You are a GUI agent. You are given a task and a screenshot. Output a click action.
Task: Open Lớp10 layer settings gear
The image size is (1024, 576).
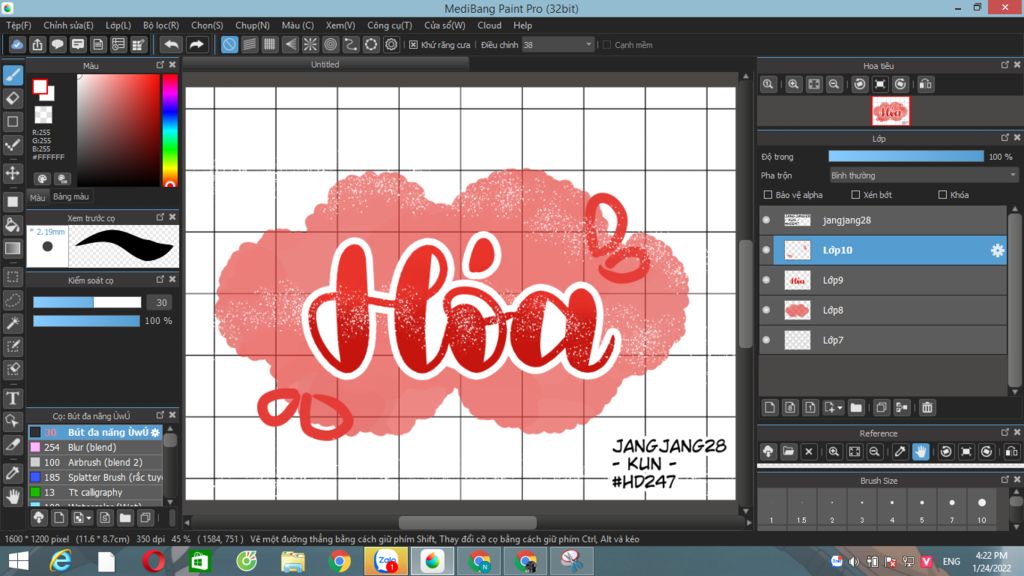tap(997, 250)
